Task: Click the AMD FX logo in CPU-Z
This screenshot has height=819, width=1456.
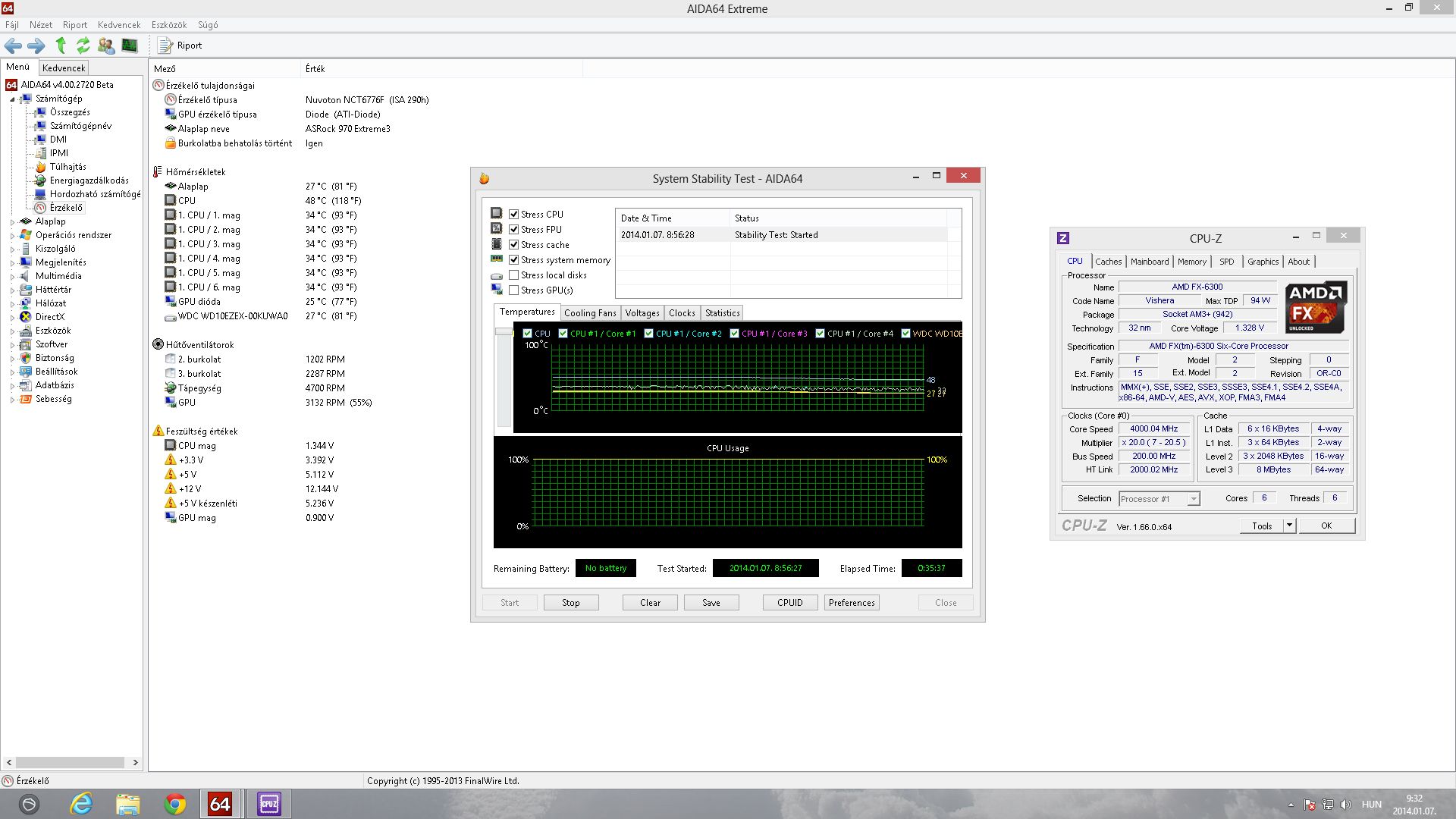Action: pyautogui.click(x=1316, y=307)
